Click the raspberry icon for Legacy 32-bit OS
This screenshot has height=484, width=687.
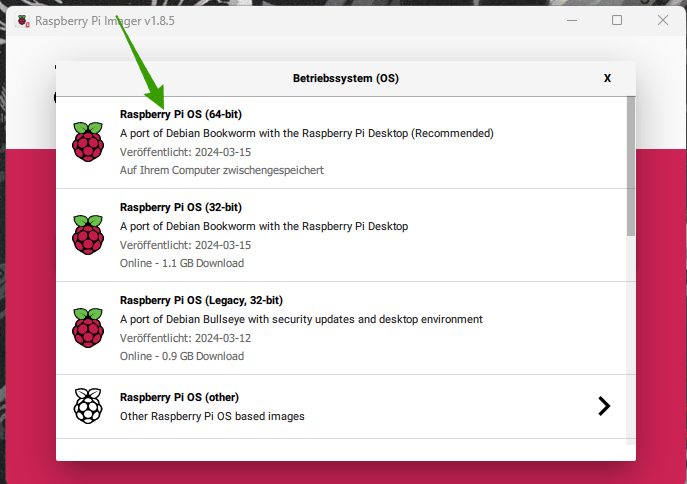[x=88, y=328]
